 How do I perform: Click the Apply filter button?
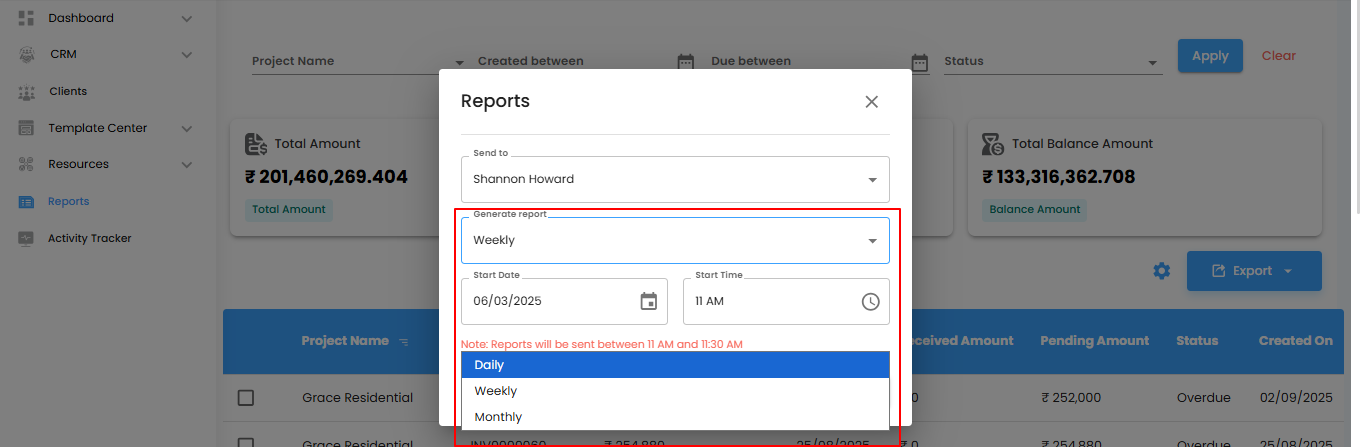1209,56
